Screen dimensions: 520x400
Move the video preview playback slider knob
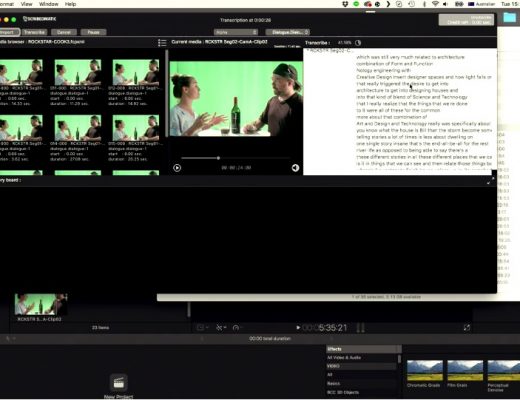pyautogui.click(x=218, y=158)
